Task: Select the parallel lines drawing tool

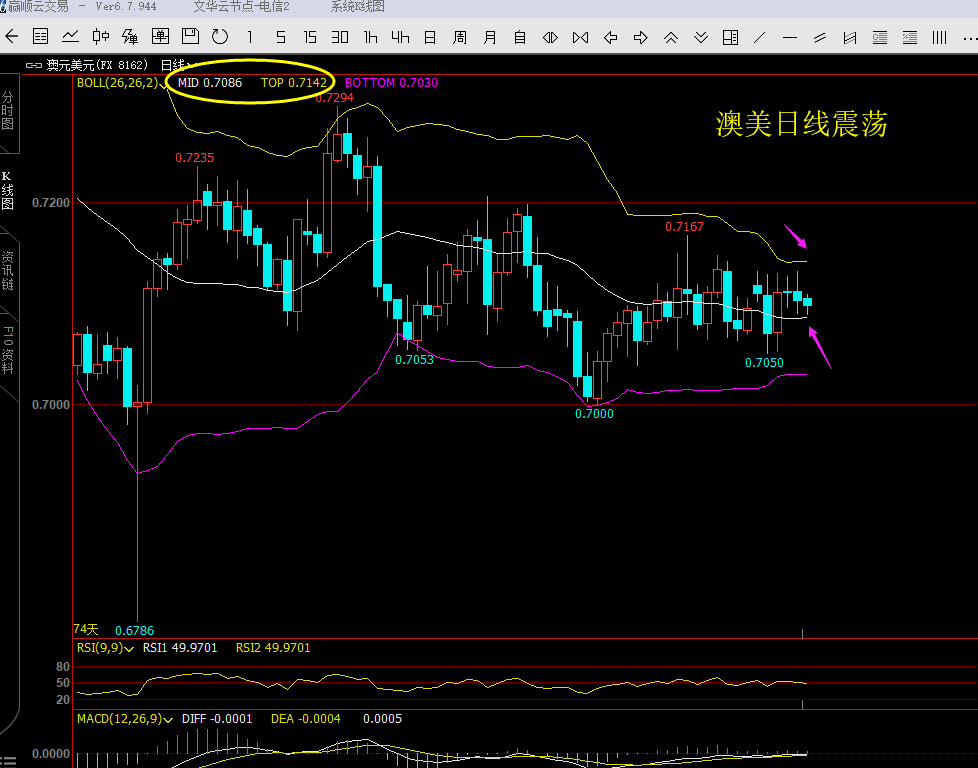Action: [820, 37]
